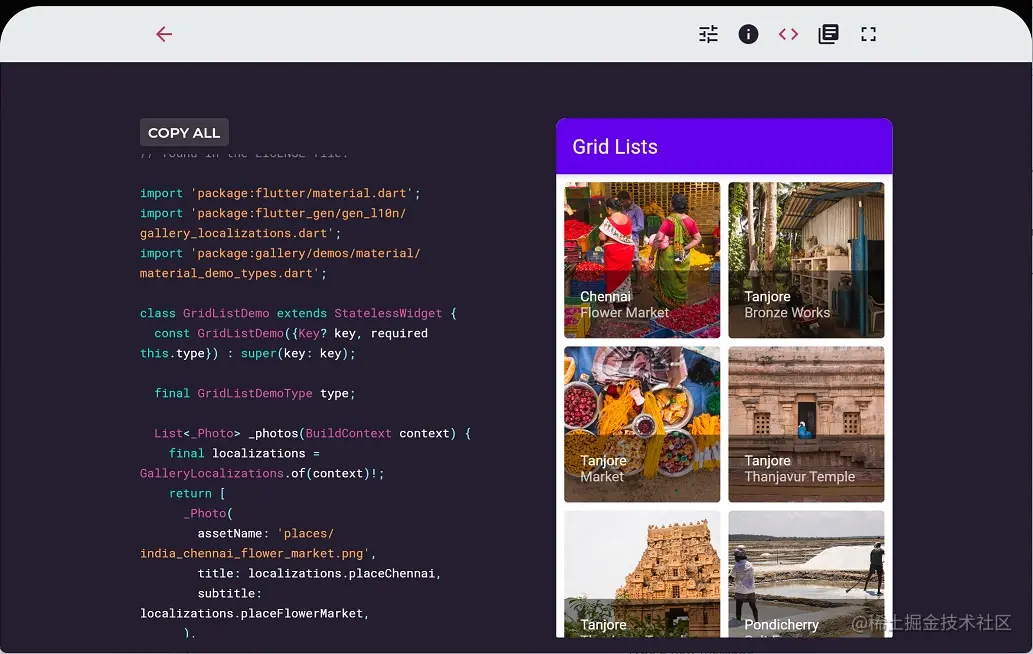Open demo options tune icon
The height and width of the screenshot is (654, 1033).
708,34
